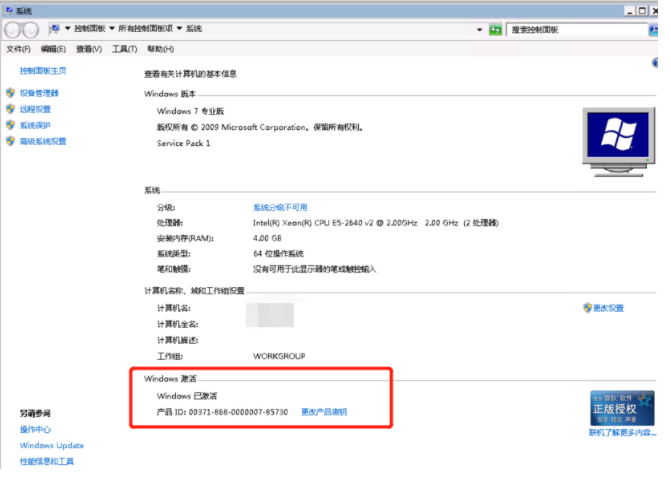Click the Back navigation arrow button

[x=12, y=30]
